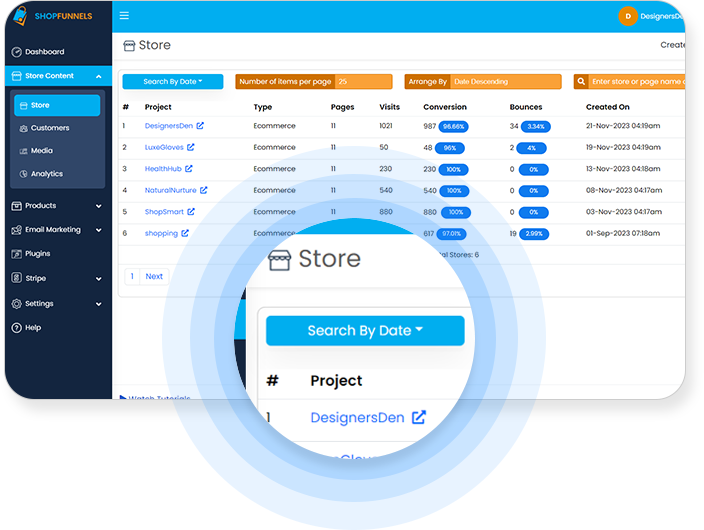Click the hamburger menu icon

point(124,16)
